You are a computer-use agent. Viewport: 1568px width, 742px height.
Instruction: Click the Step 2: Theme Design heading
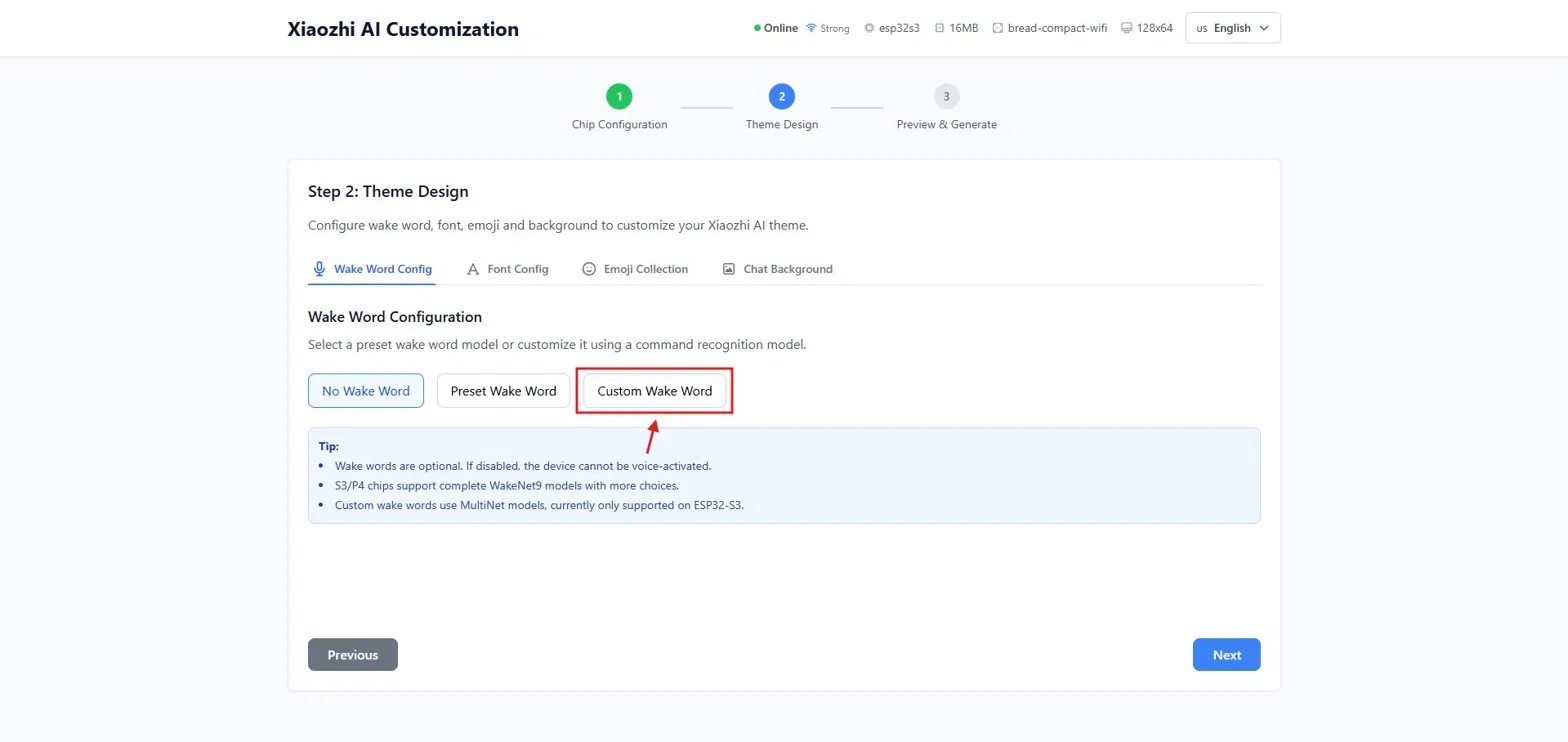pyautogui.click(x=388, y=191)
